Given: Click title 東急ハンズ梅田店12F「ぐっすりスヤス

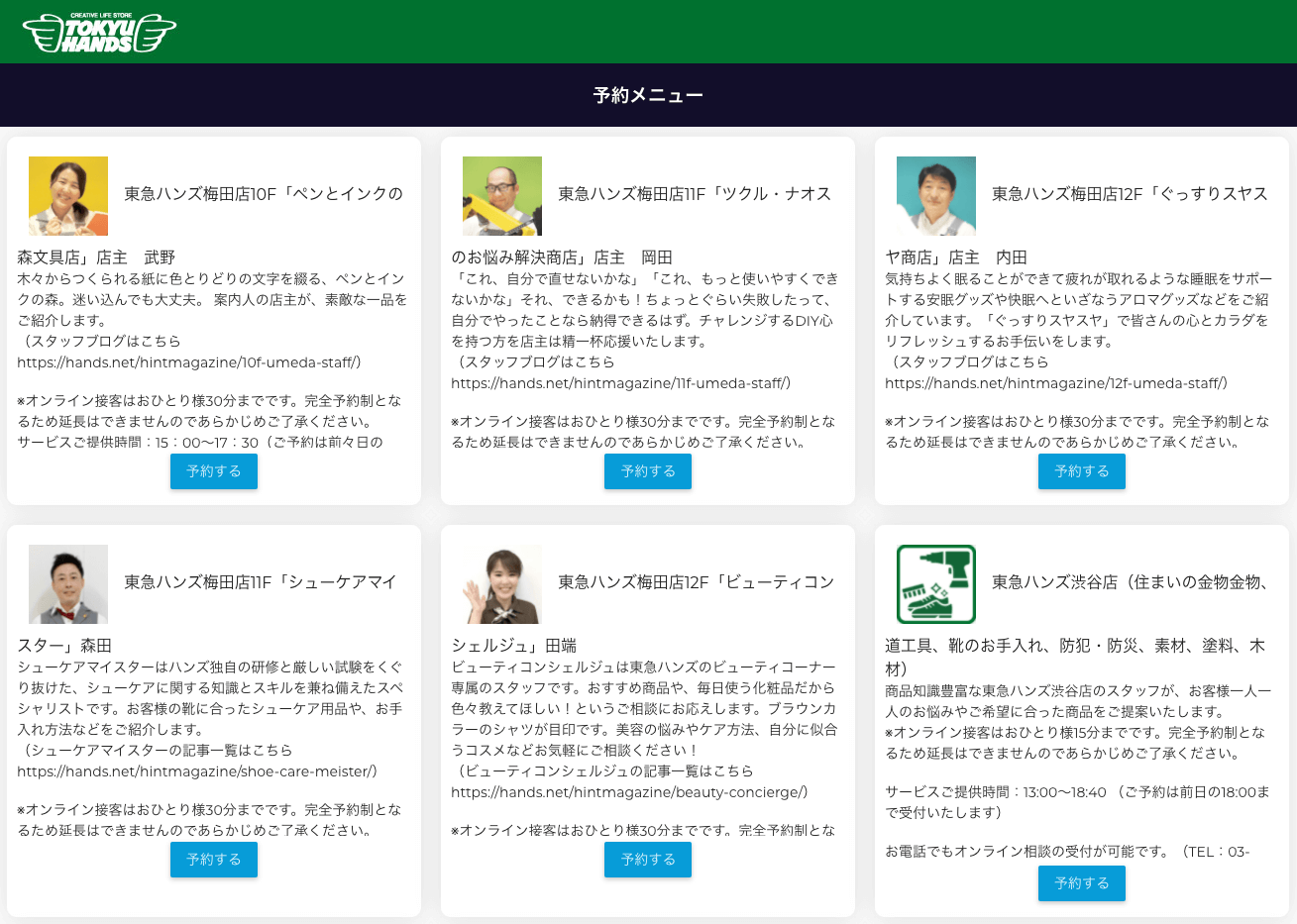Looking at the screenshot, I should [1130, 194].
